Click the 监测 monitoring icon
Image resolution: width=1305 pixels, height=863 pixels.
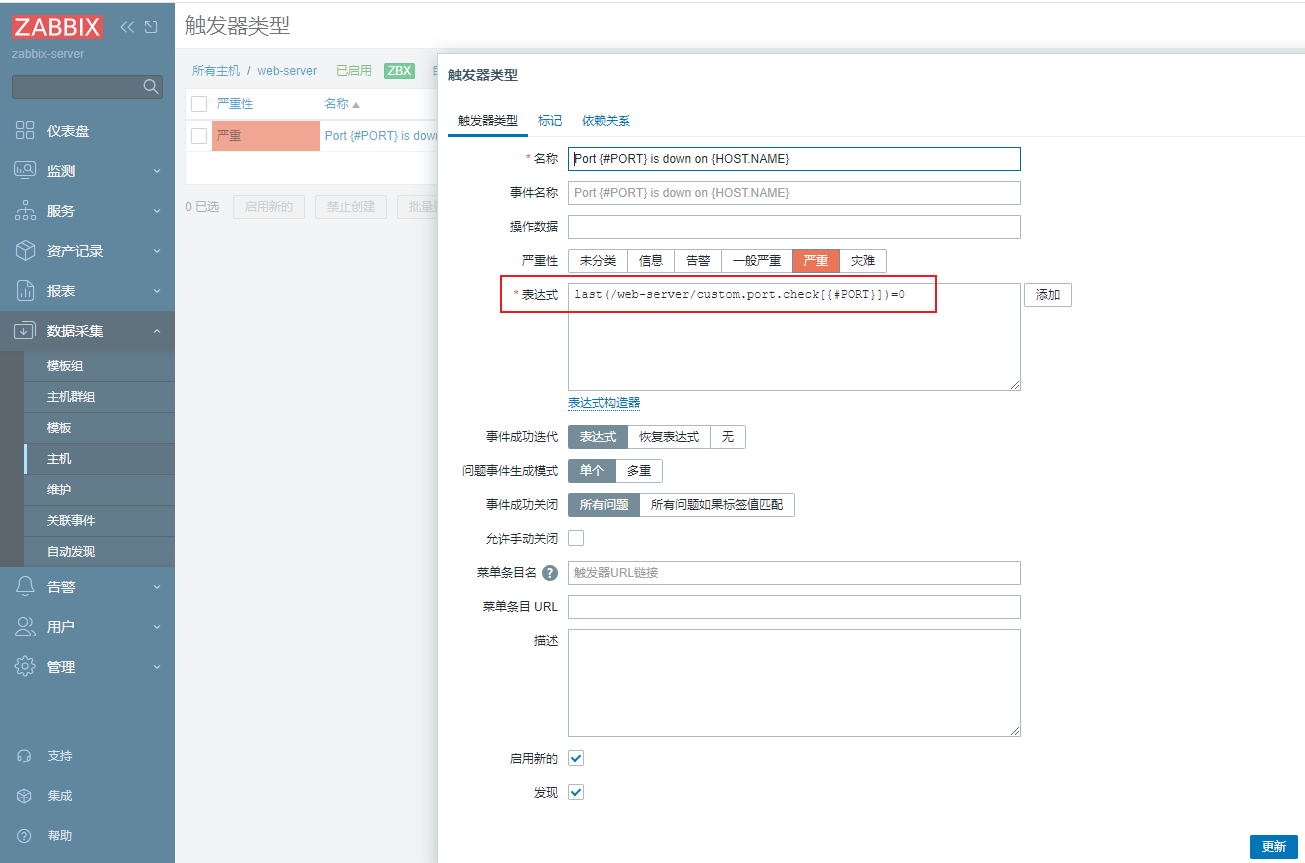tap(25, 171)
